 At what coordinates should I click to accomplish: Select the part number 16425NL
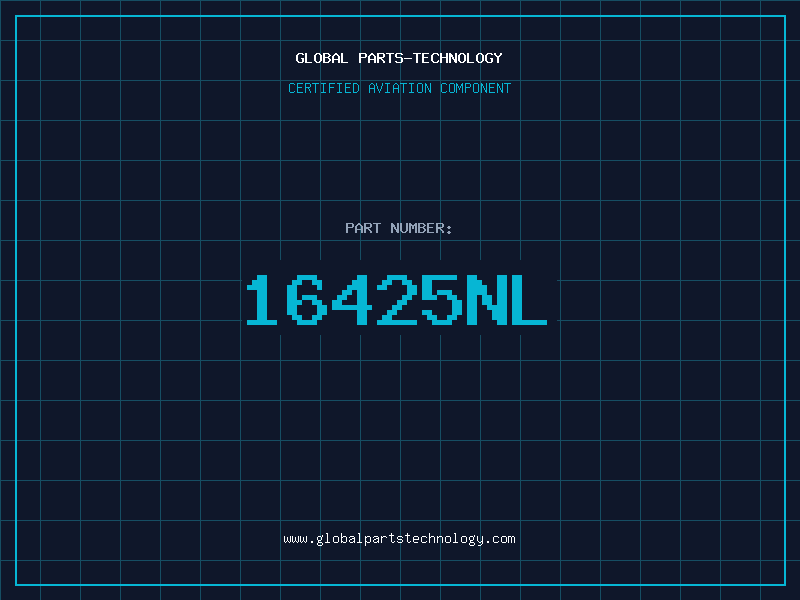pyautogui.click(x=397, y=300)
